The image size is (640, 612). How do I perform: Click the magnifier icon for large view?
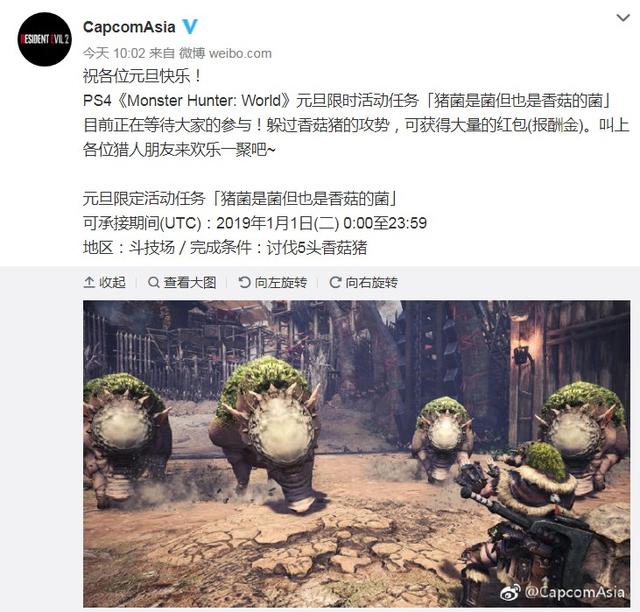pos(153,282)
